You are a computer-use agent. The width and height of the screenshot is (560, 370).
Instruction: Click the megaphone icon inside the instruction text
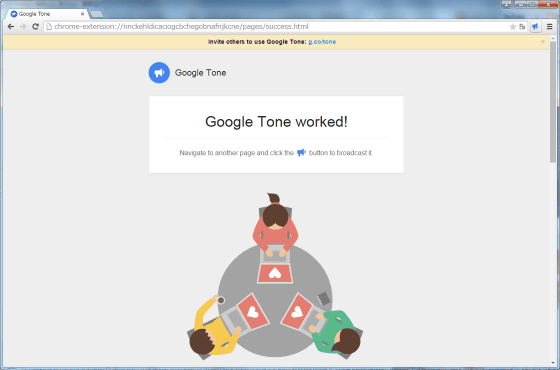[x=301, y=152]
